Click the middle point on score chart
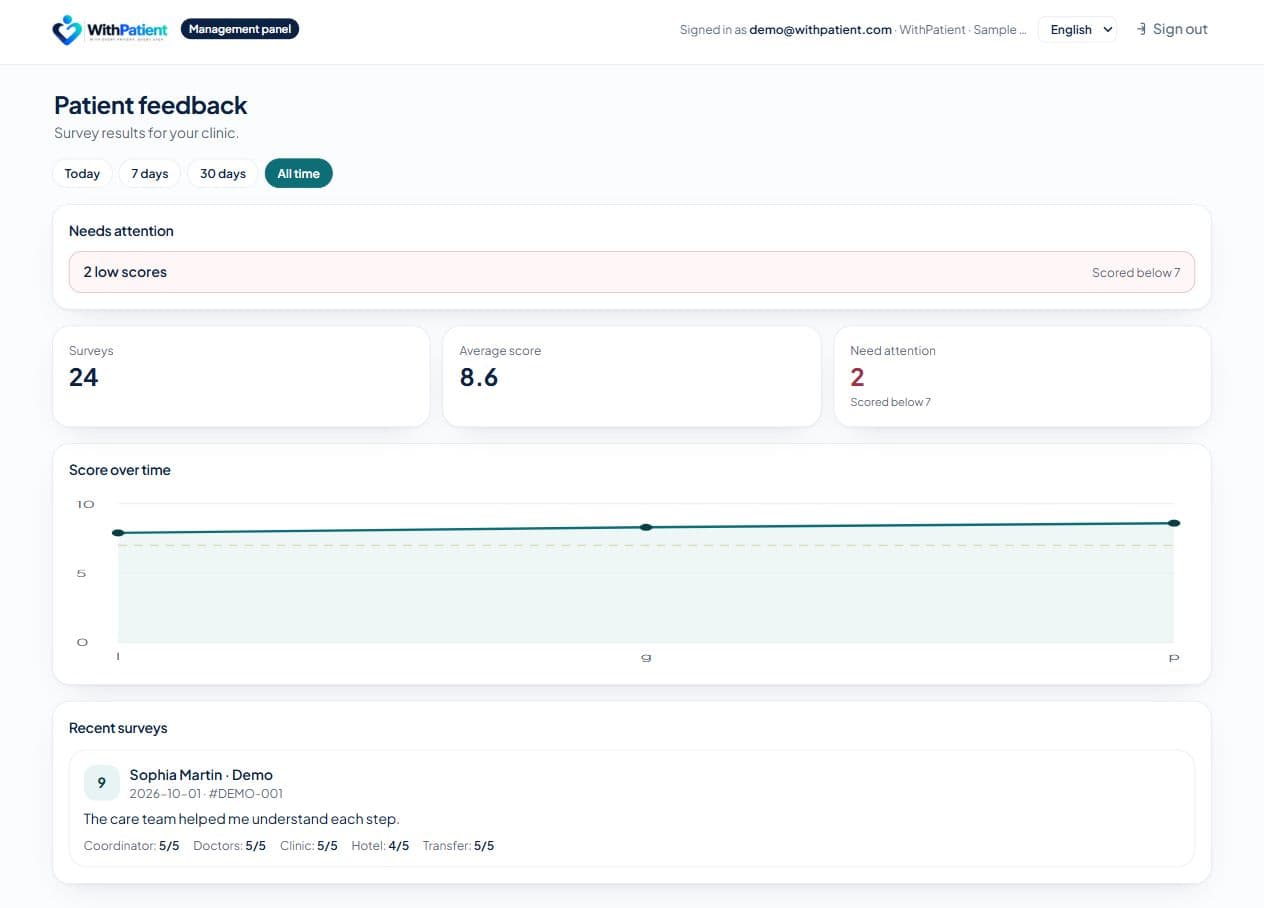This screenshot has width=1264, height=908. click(x=646, y=527)
